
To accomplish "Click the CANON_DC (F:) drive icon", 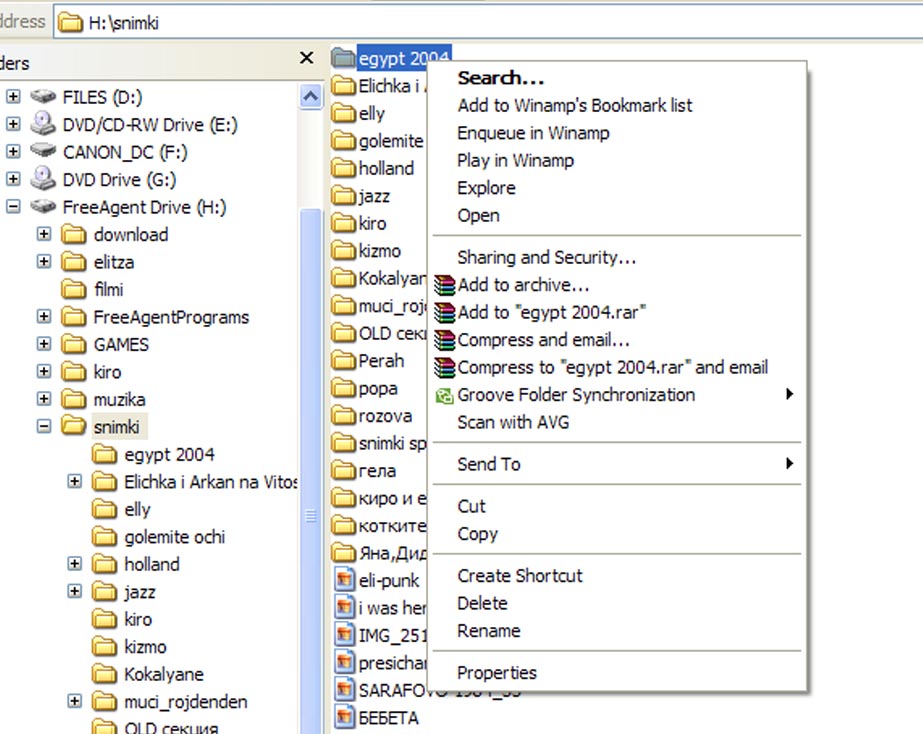I will pos(44,152).
